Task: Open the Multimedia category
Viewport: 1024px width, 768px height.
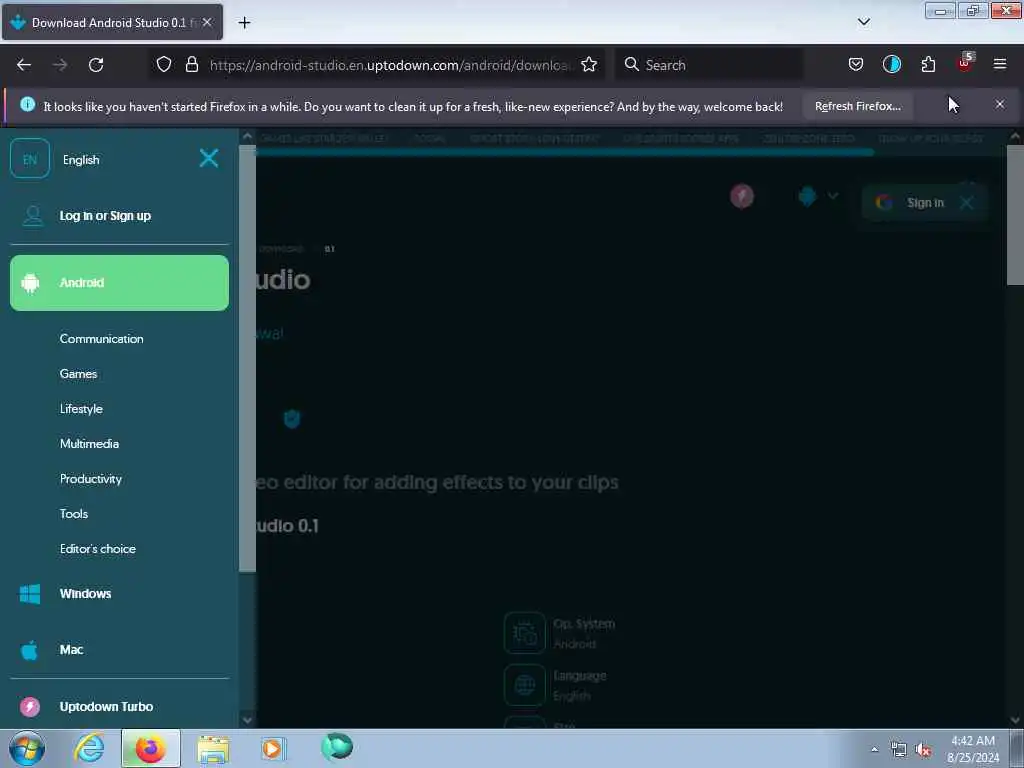Action: click(x=89, y=443)
